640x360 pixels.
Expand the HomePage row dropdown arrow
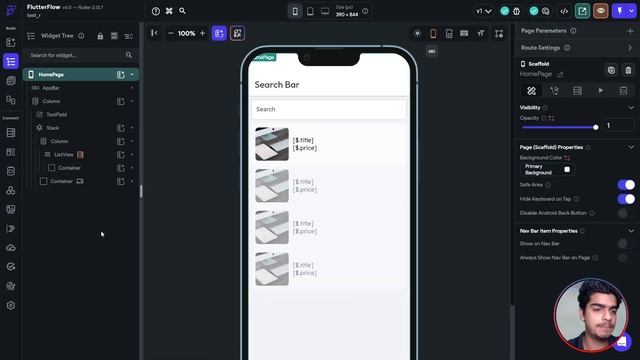pos(132,75)
